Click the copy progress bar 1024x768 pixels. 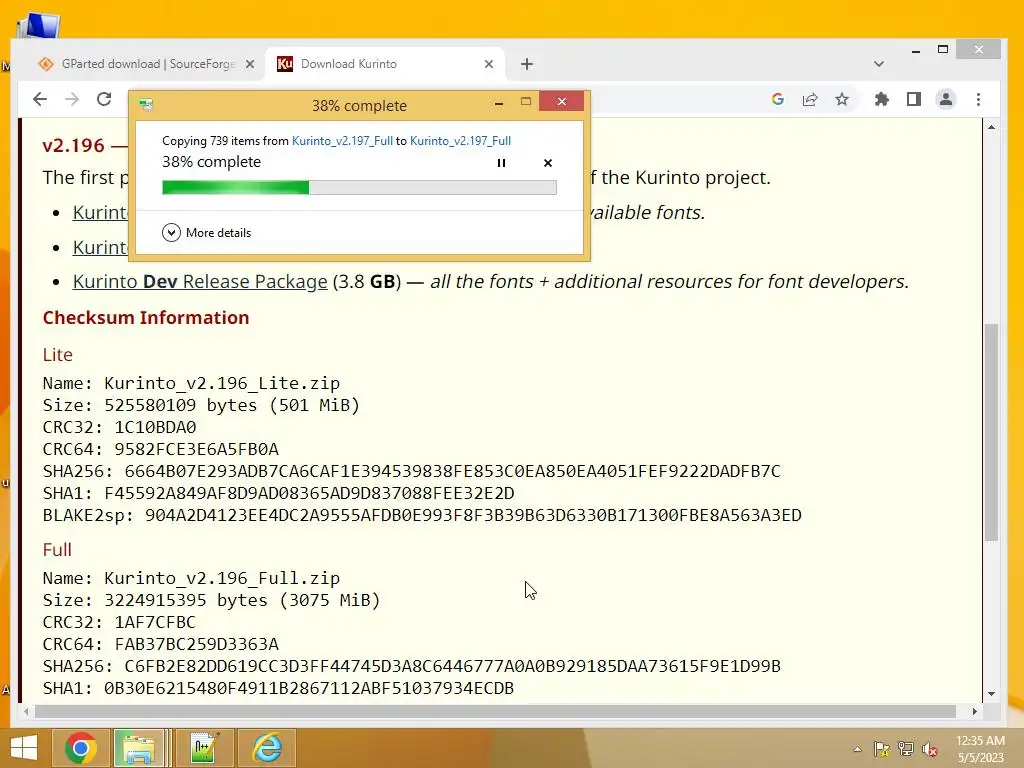[x=359, y=188]
